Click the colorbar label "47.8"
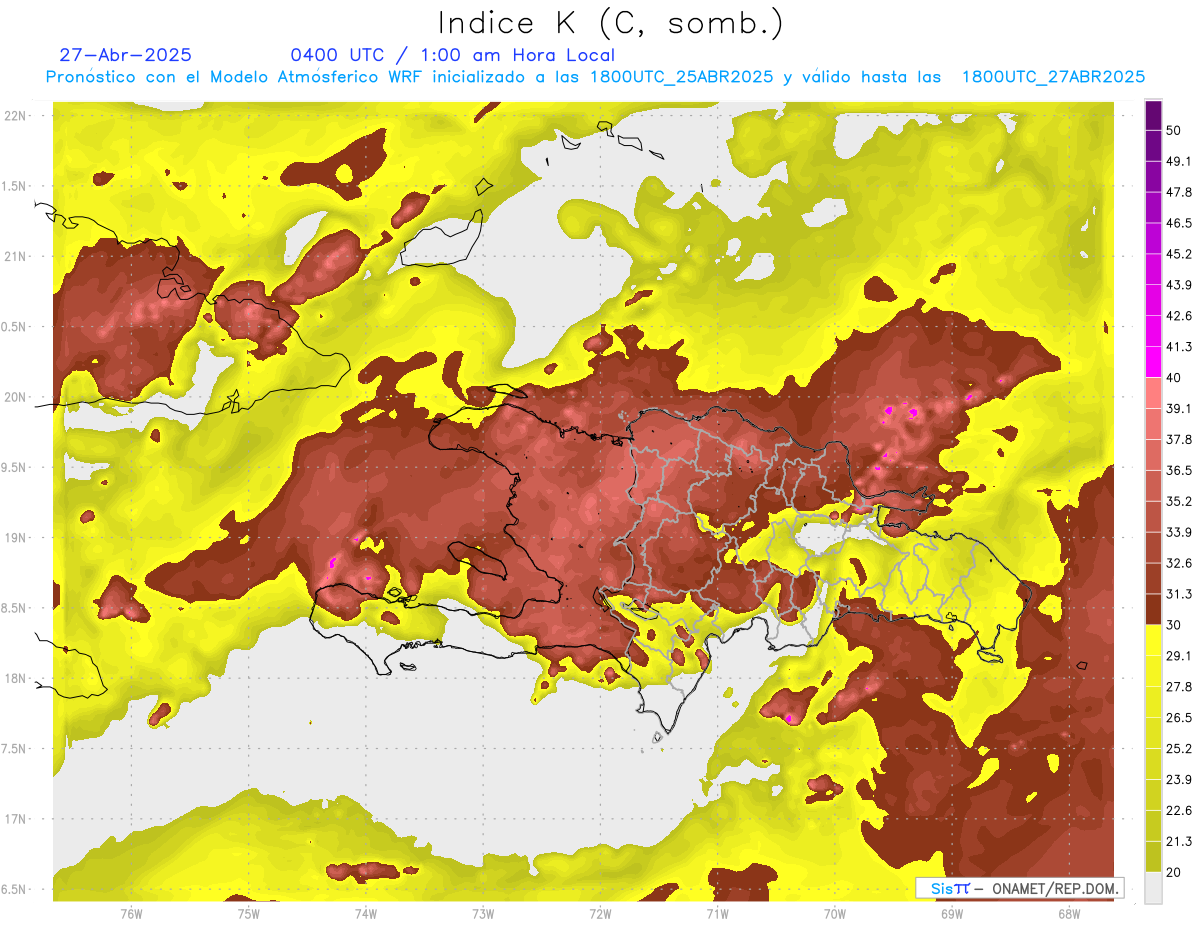1200x927 pixels. pos(1179,192)
